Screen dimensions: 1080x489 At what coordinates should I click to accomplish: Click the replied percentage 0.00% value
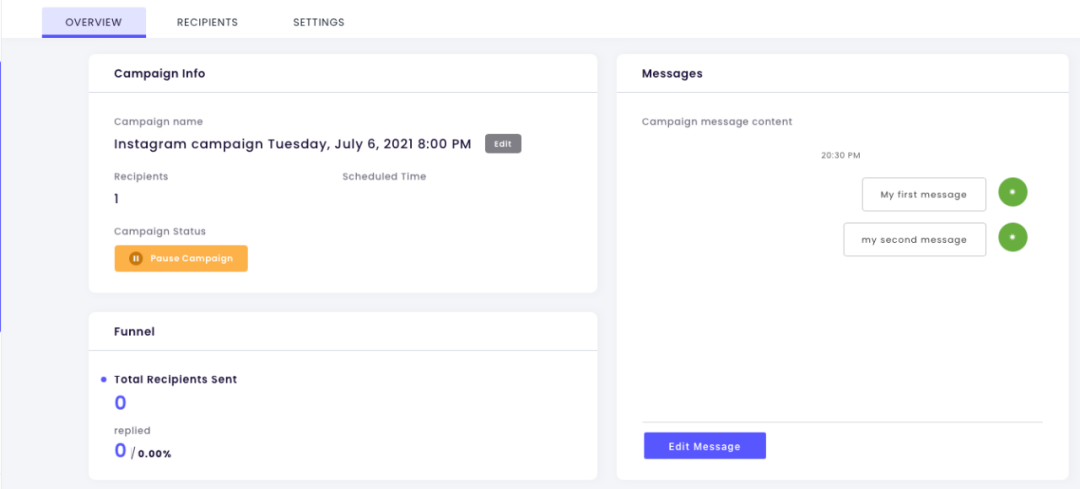(155, 454)
